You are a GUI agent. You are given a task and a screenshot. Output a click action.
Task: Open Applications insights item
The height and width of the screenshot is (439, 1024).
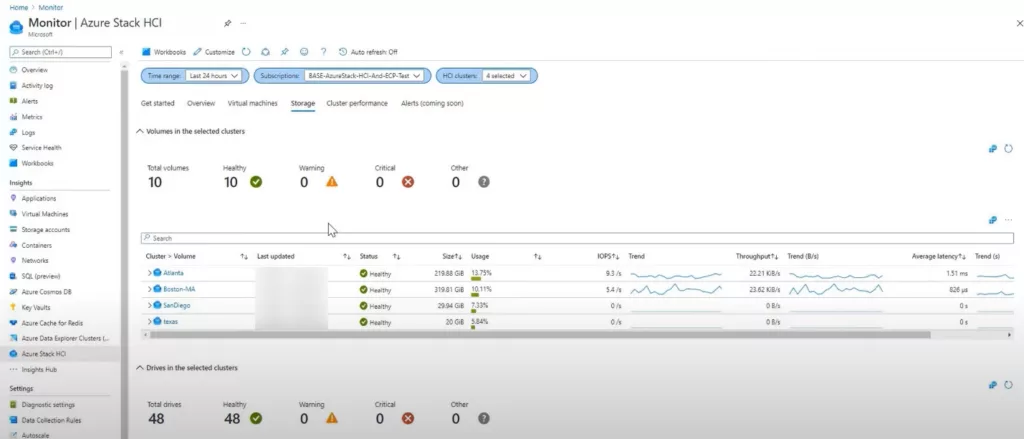39,199
